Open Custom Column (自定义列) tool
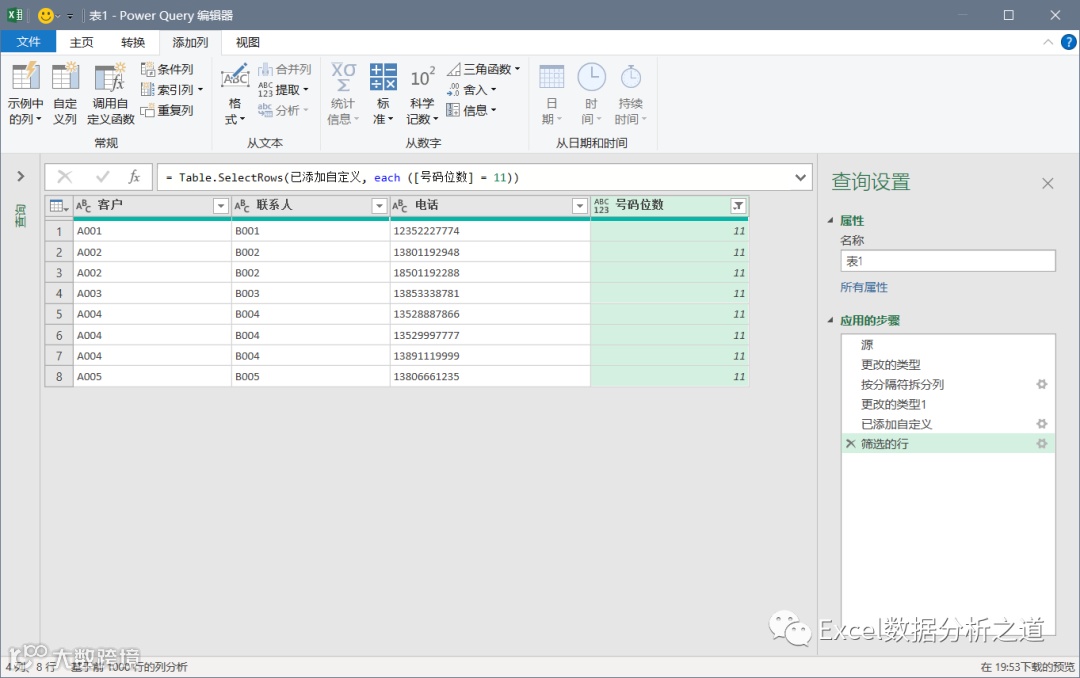The image size is (1080, 678). coord(65,93)
